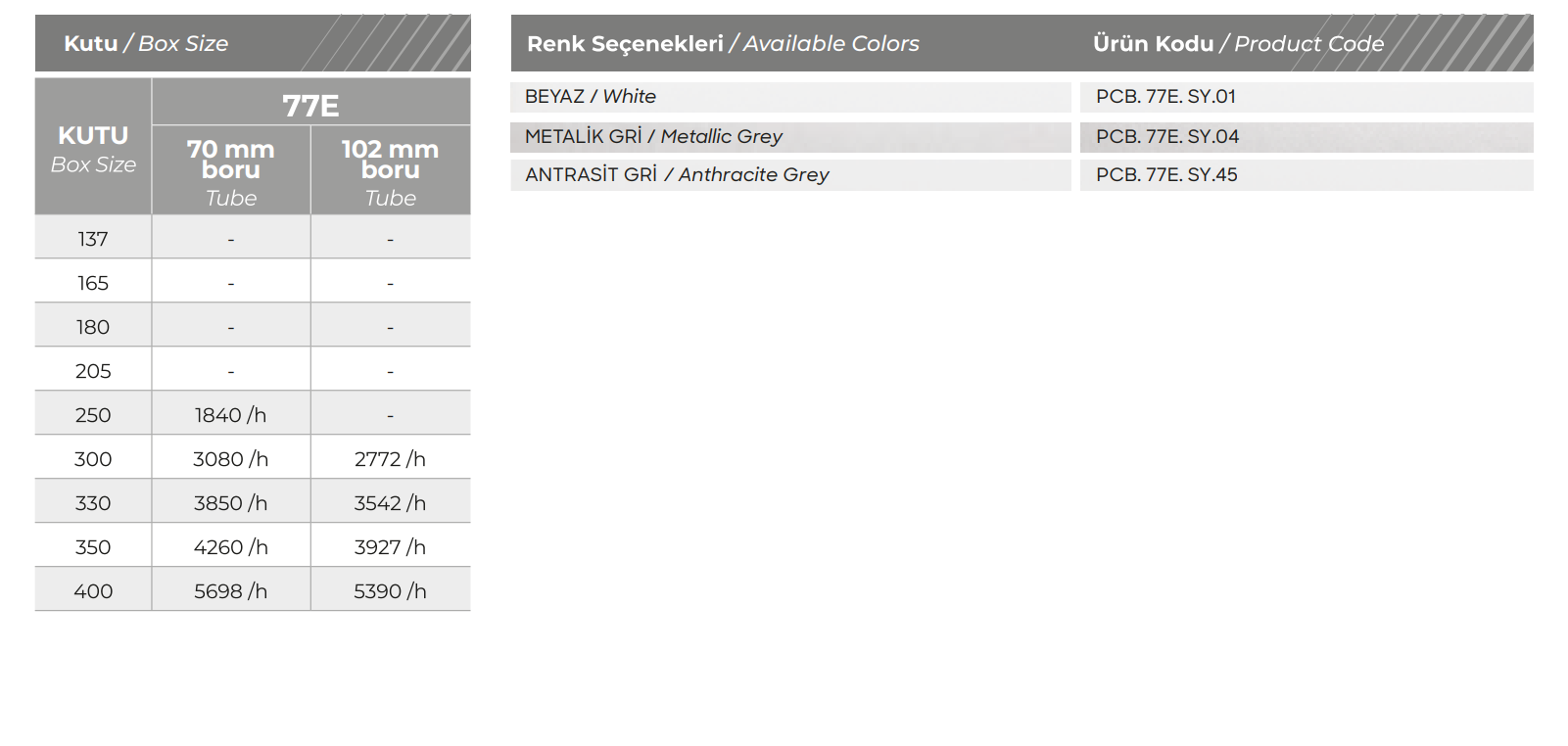Select the 3080 /h cell
Viewport: 1568px width, 746px height.
230,459
